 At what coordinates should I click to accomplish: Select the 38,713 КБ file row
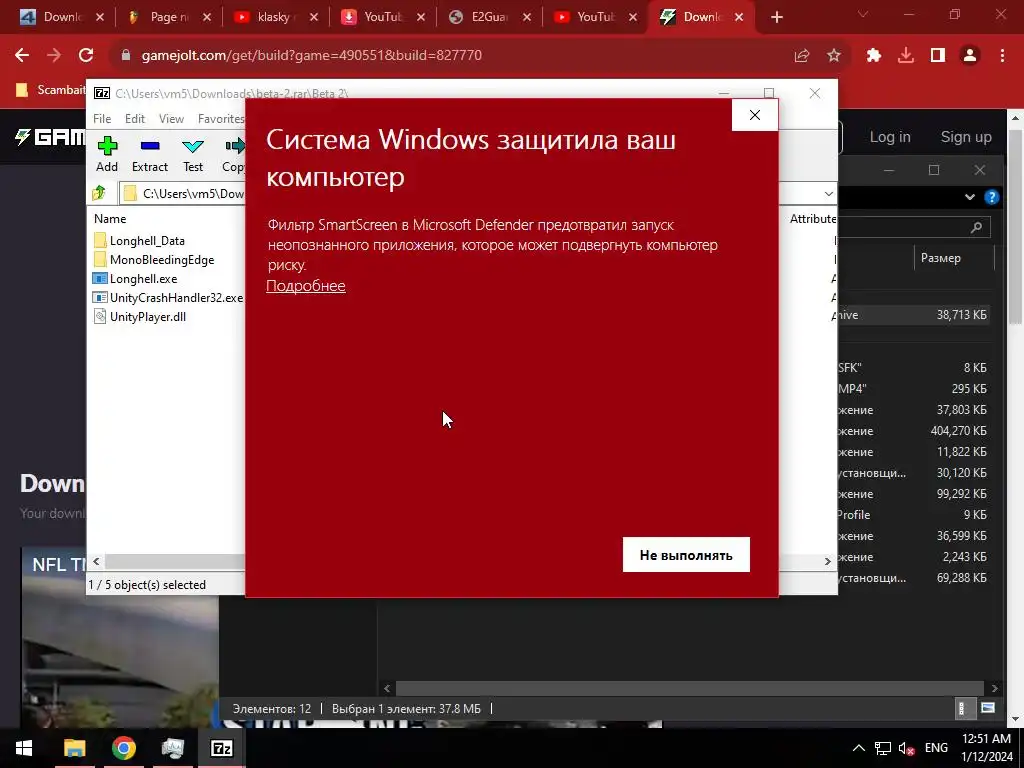click(914, 315)
